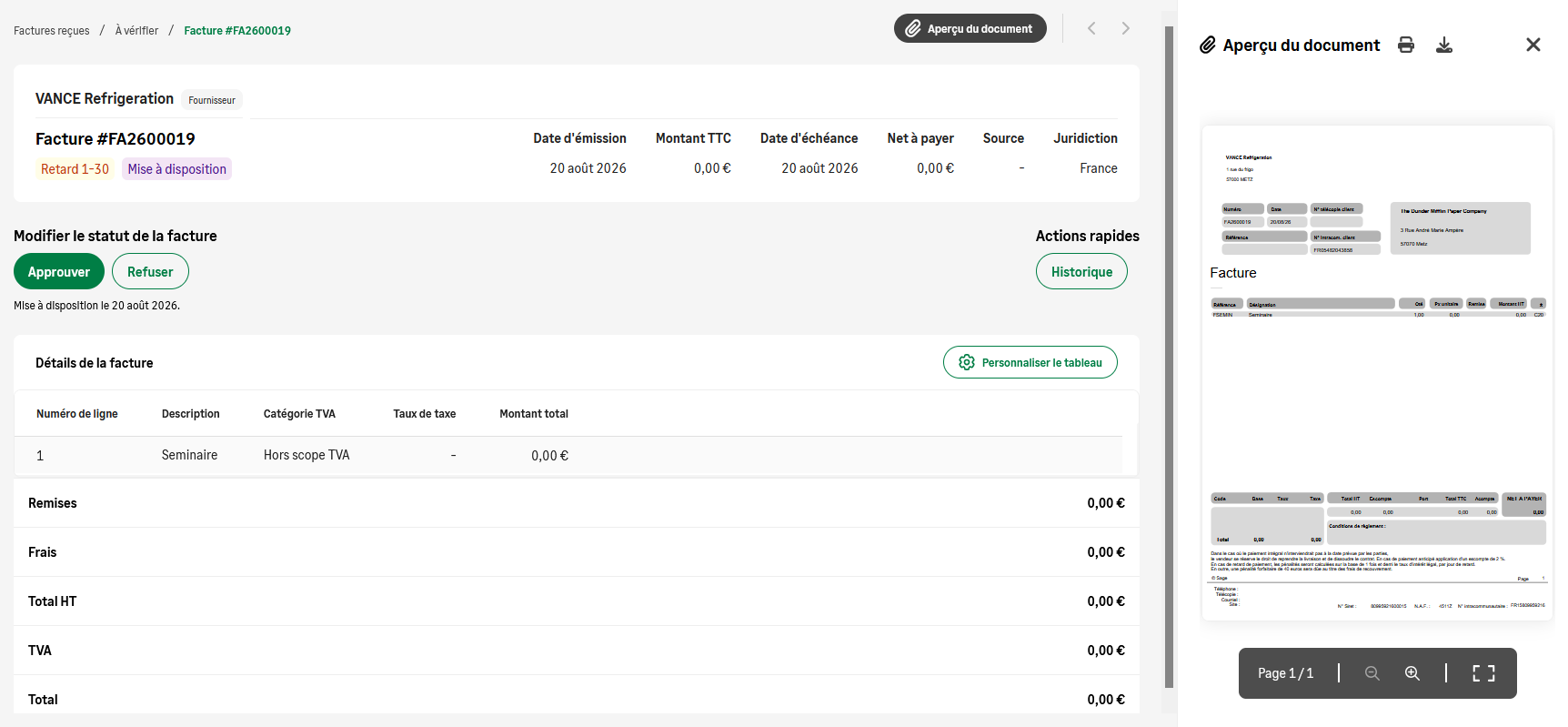Go to the previous invoice arrow
This screenshot has width=1568, height=727.
[x=1091, y=28]
